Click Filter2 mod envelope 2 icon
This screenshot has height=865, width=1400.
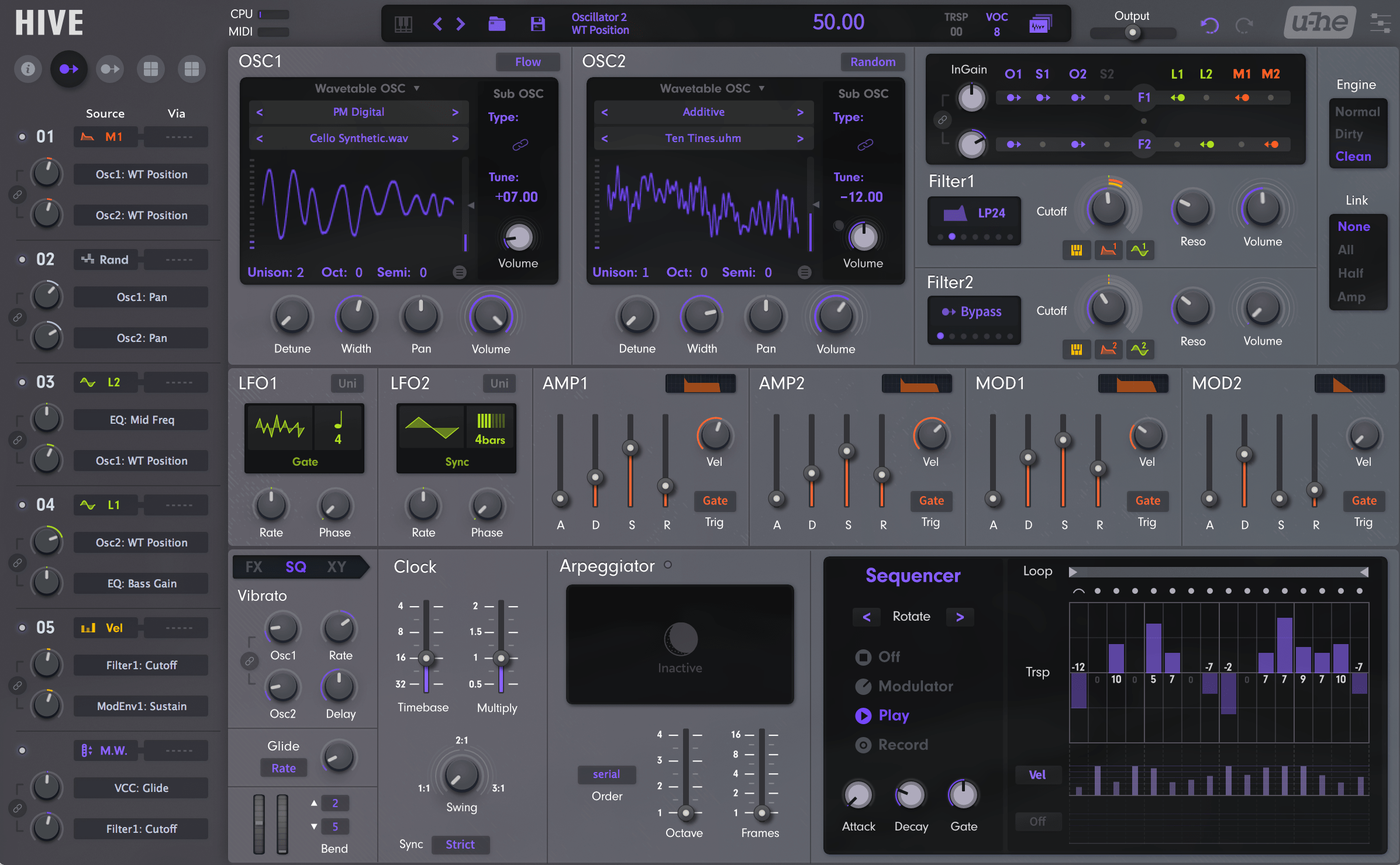coord(1108,349)
